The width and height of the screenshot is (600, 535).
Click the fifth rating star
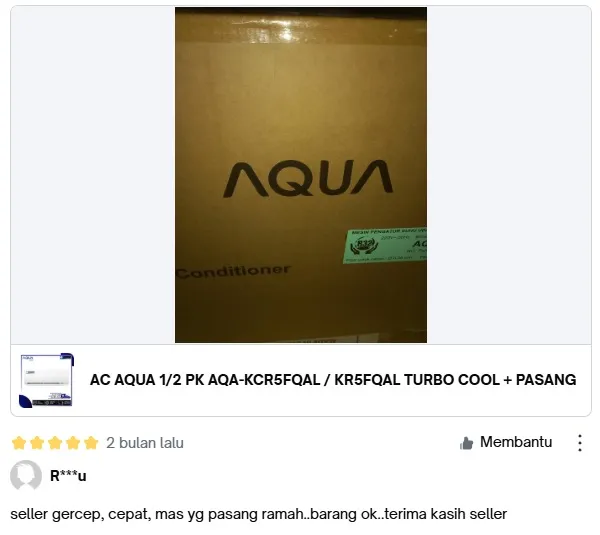[x=91, y=443]
